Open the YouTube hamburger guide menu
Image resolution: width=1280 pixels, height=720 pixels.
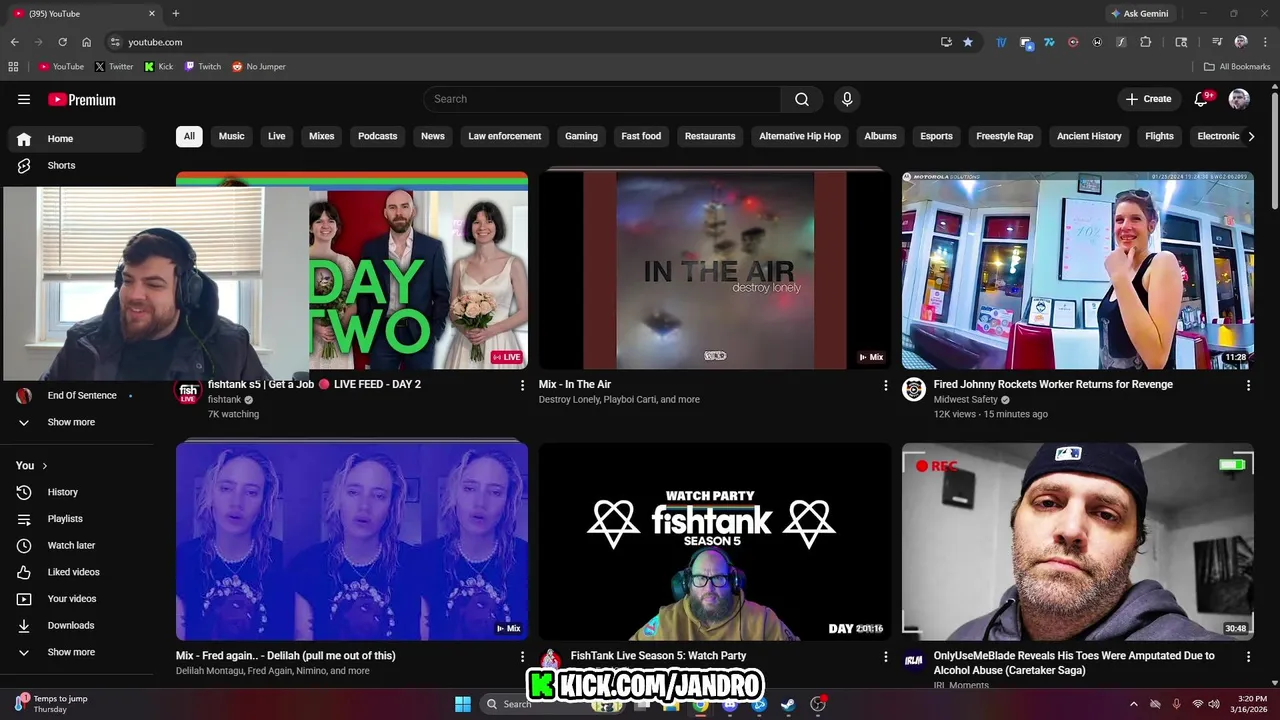click(24, 99)
